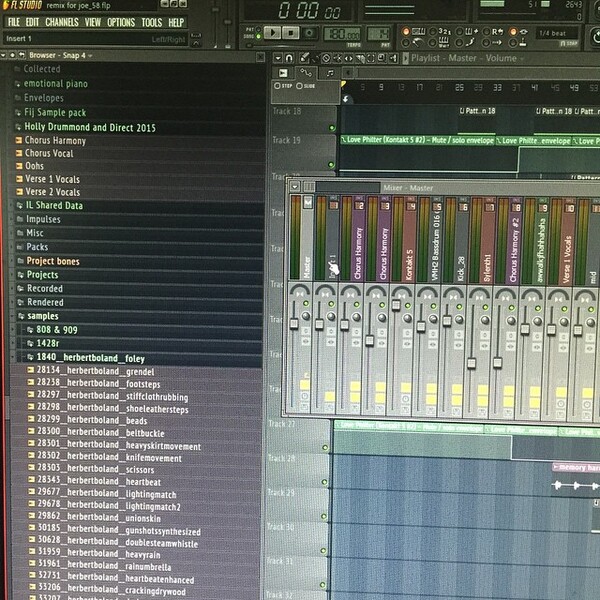Arm the Record button in transport panel
This screenshot has width=600, height=600.
pos(309,33)
